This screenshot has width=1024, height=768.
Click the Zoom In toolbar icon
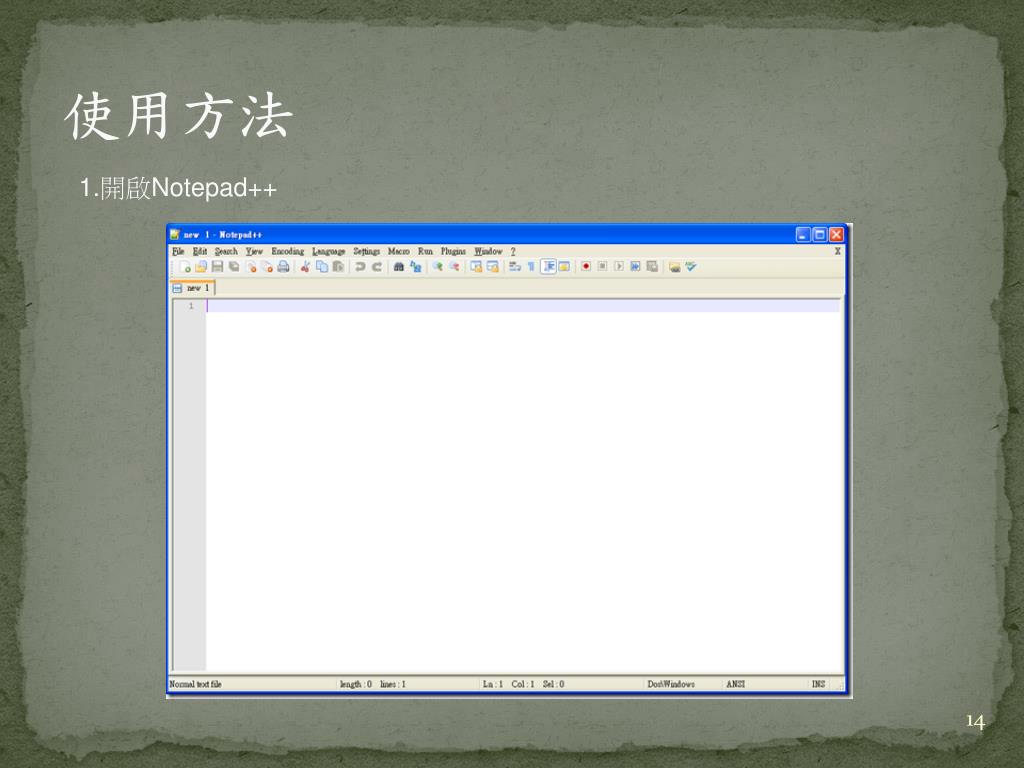pyautogui.click(x=438, y=266)
